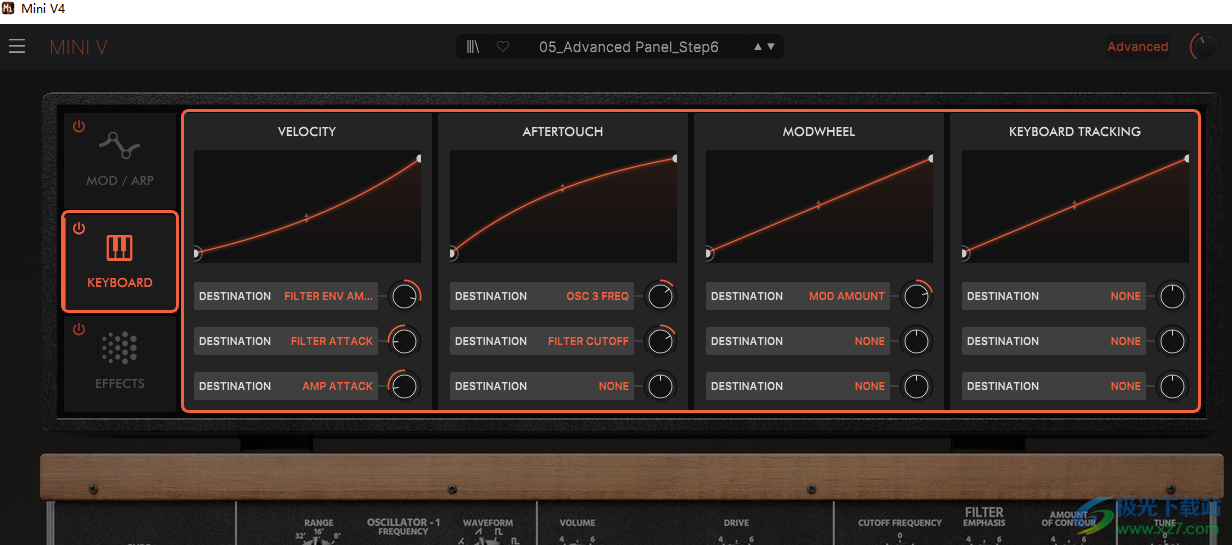Click the master knob beside Advanced

(x=1204, y=47)
